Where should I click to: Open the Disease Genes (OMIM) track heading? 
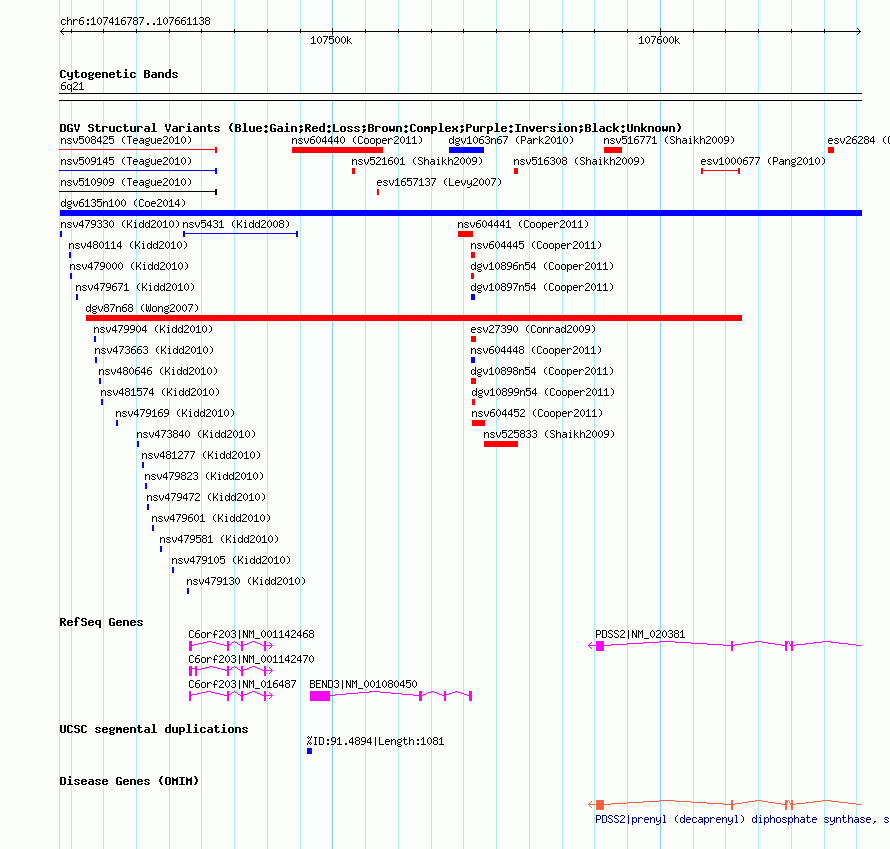click(129, 781)
